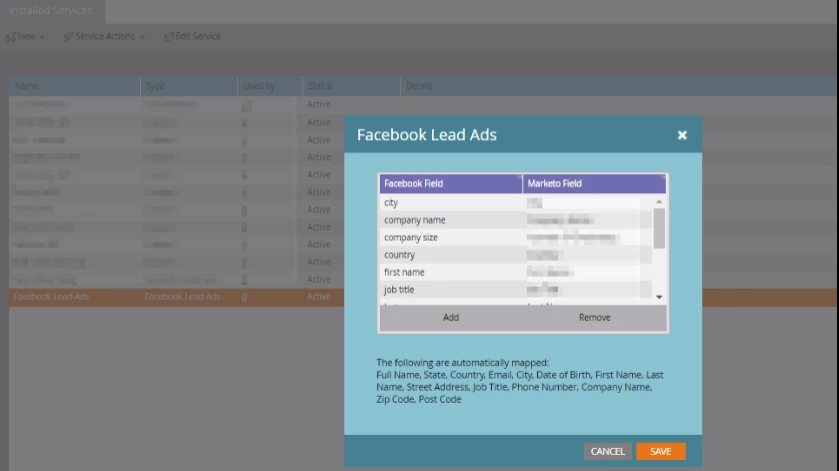Screen dimensions: 839x471
Task: Click the New toolbar icon
Action: (10, 37)
